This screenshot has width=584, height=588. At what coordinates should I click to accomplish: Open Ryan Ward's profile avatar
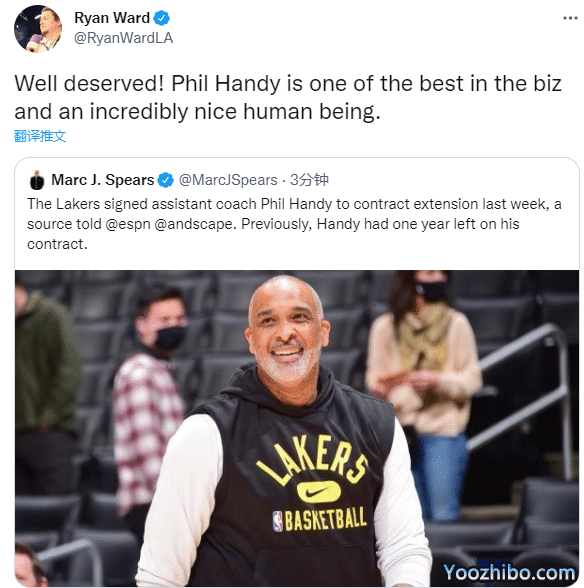[x=38, y=29]
